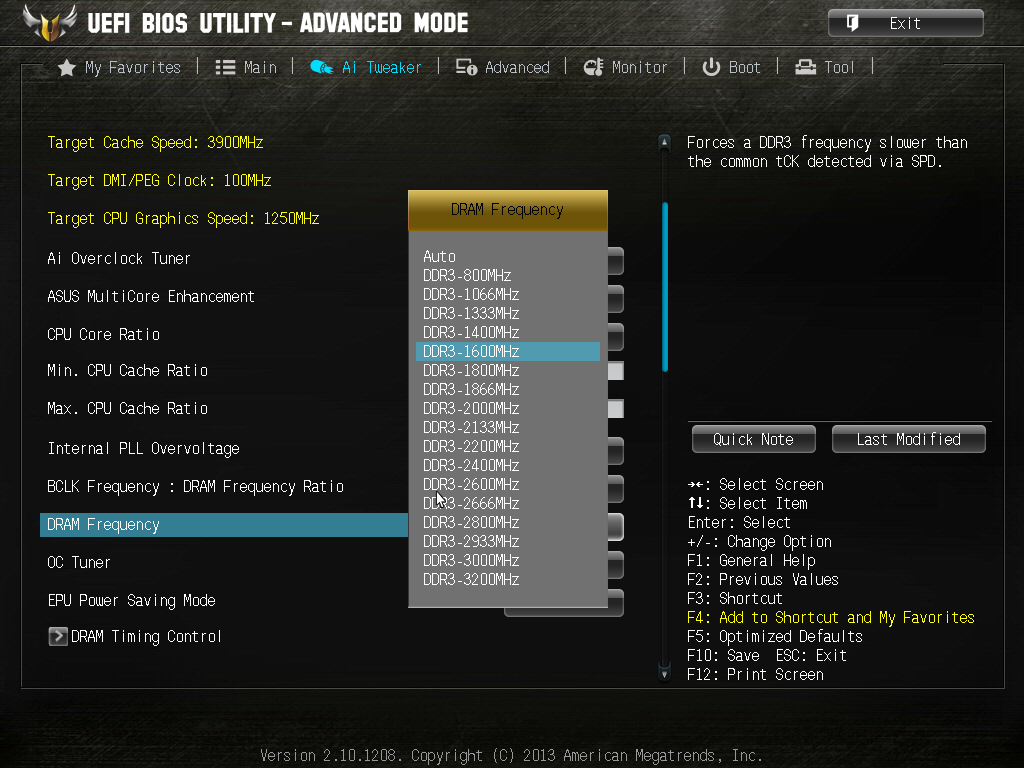Choose DDR3-3000MHz from the list
This screenshot has height=768, width=1024.
pos(508,560)
